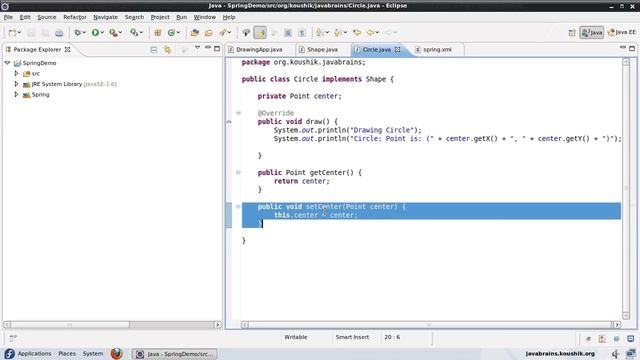The height and width of the screenshot is (360, 640).
Task: Open the Refactor menu
Action: tap(75, 17)
